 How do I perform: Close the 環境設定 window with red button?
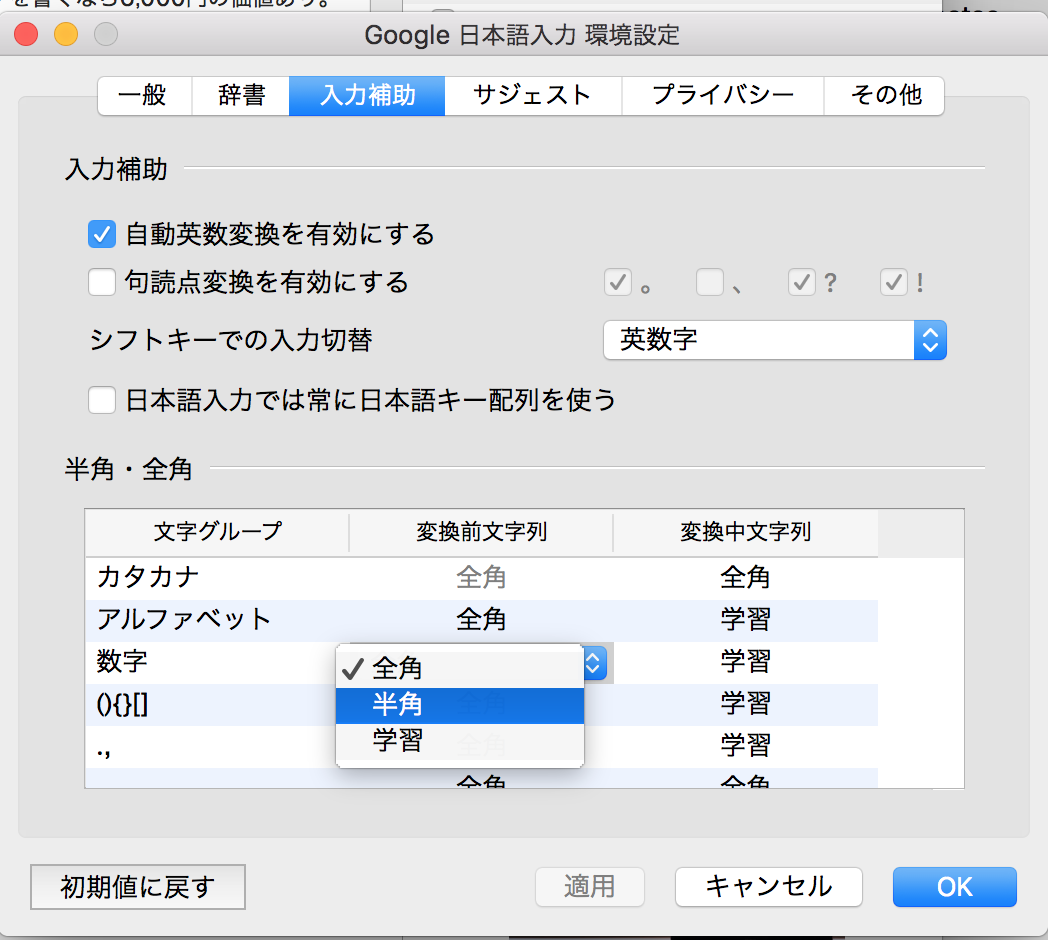(26, 34)
